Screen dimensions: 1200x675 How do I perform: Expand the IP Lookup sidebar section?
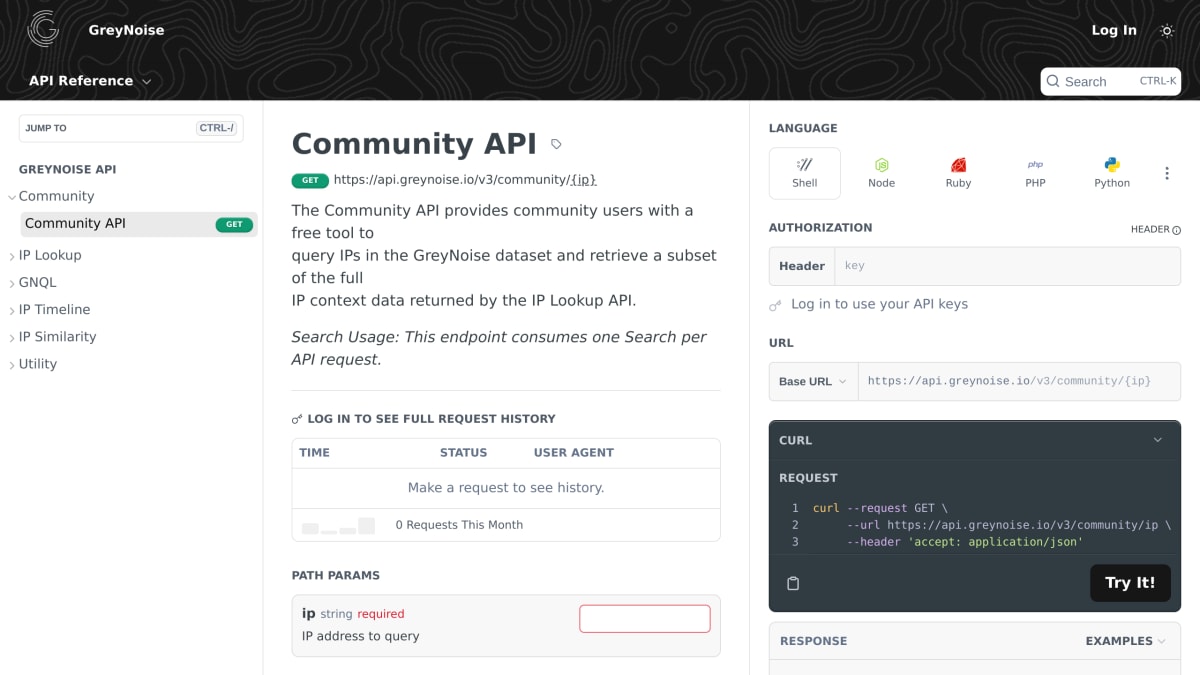click(12, 256)
